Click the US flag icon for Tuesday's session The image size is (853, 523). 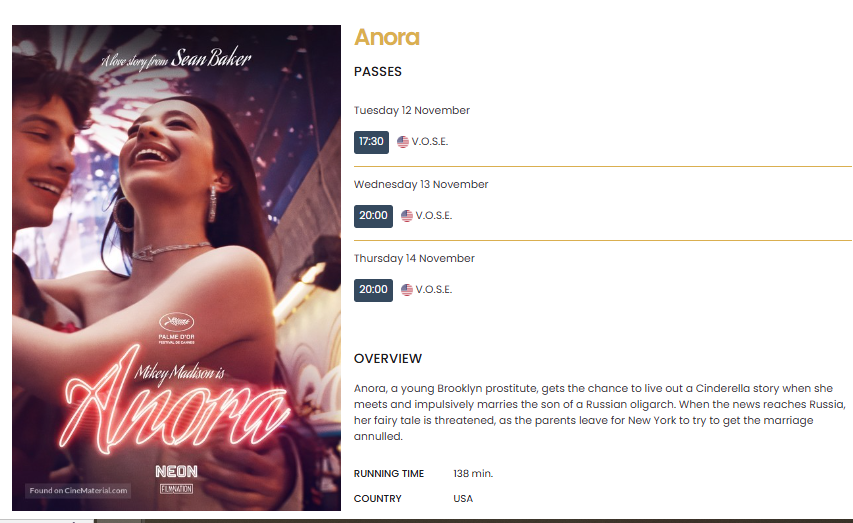(x=403, y=142)
